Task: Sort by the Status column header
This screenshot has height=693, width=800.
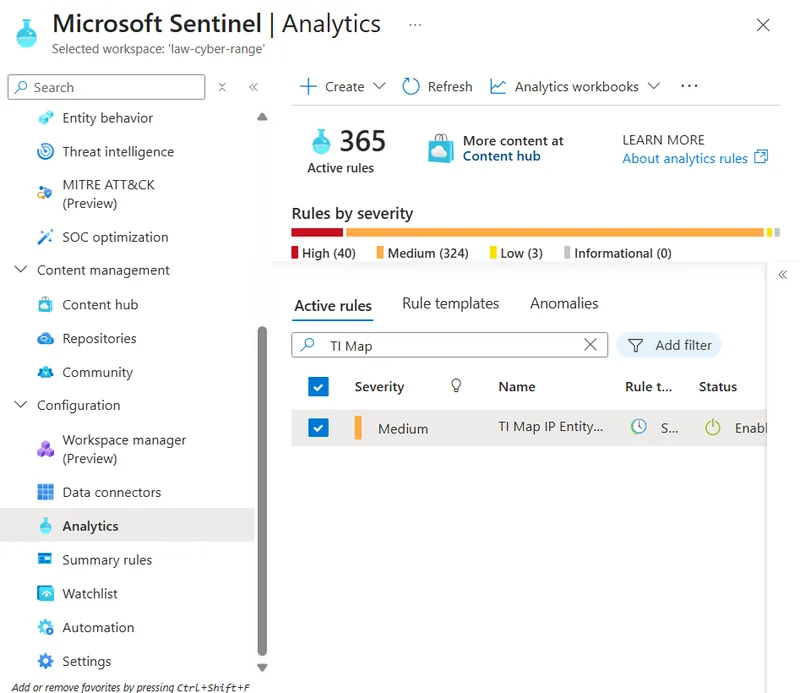Action: [x=718, y=387]
